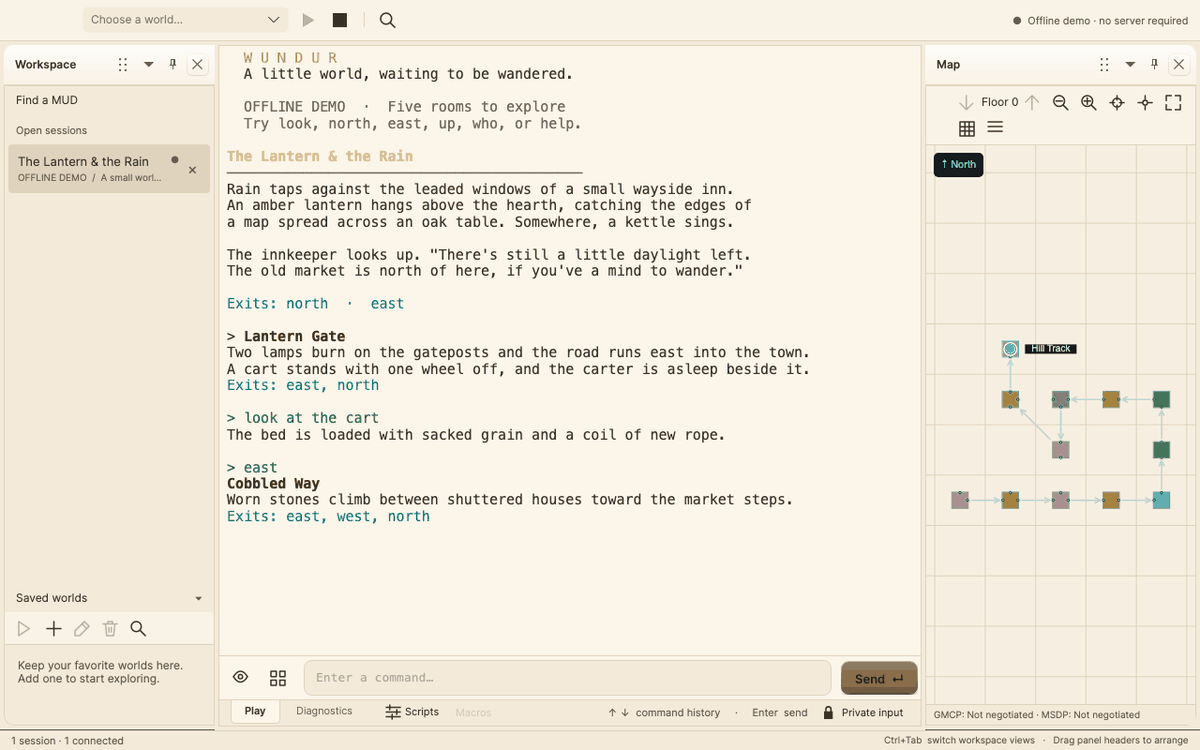Image resolution: width=1200 pixels, height=750 pixels.
Task: Connect to saved world via play icon
Action: click(x=24, y=629)
